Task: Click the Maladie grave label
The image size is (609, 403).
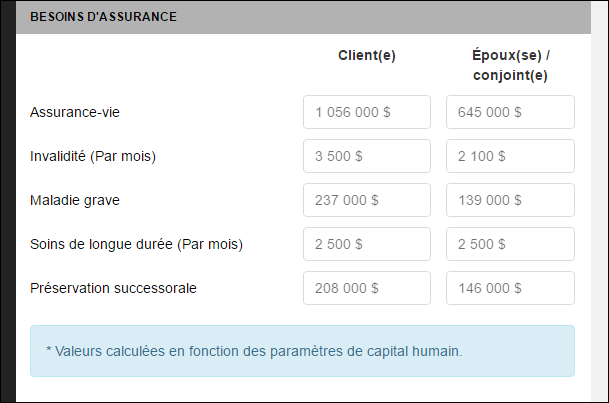Action: point(75,200)
